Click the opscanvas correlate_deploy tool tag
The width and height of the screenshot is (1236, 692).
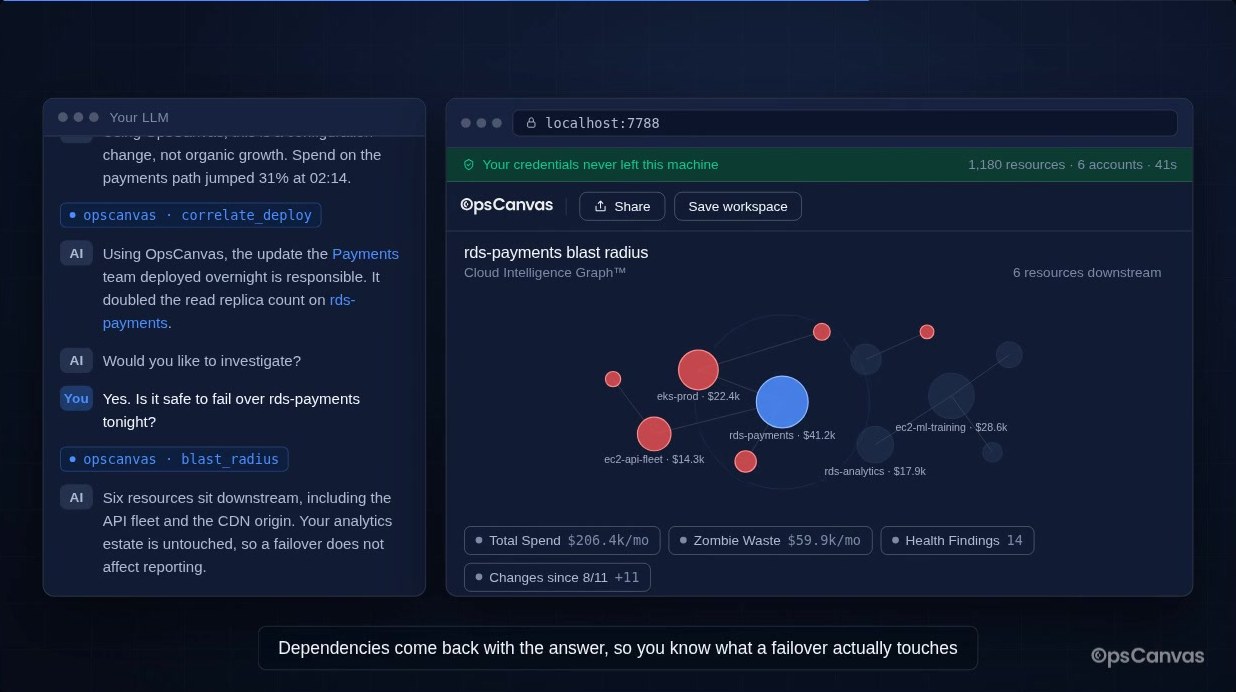(190, 215)
